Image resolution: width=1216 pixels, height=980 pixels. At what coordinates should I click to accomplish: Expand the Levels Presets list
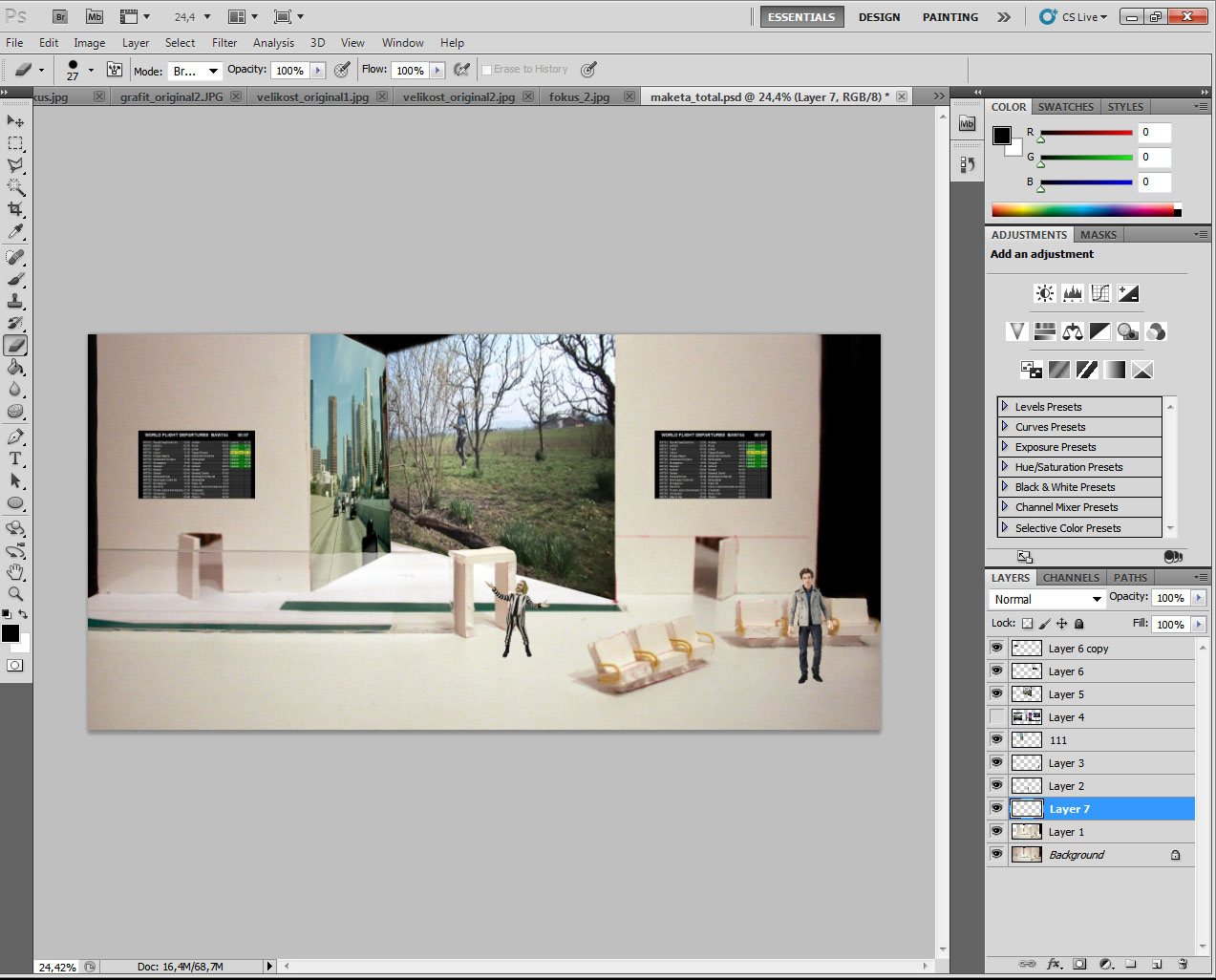[x=1005, y=407]
